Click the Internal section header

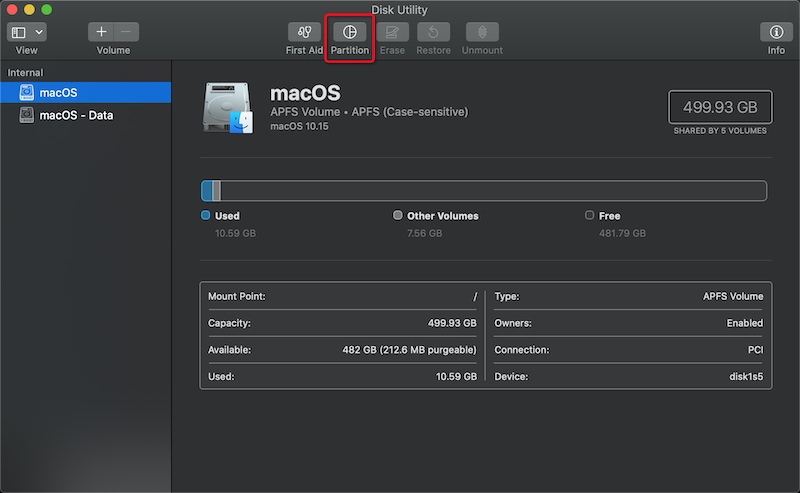(26, 73)
